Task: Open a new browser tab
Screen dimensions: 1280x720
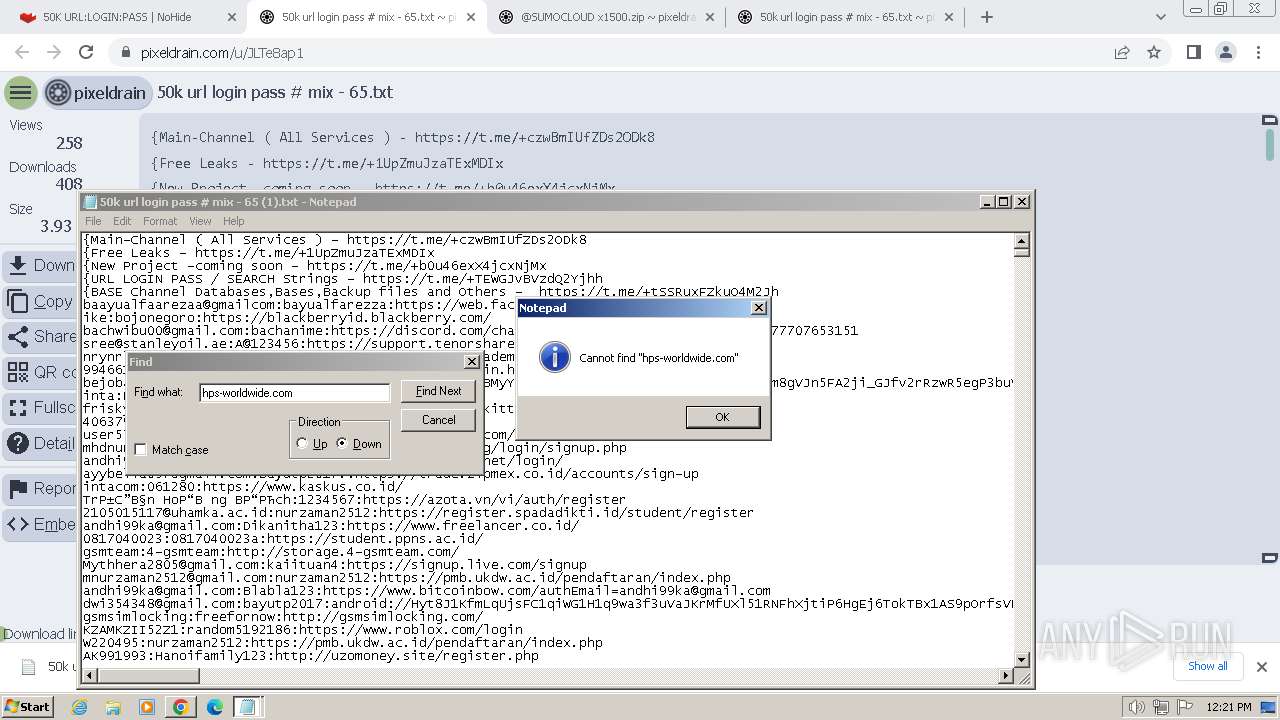Action: coord(987,17)
